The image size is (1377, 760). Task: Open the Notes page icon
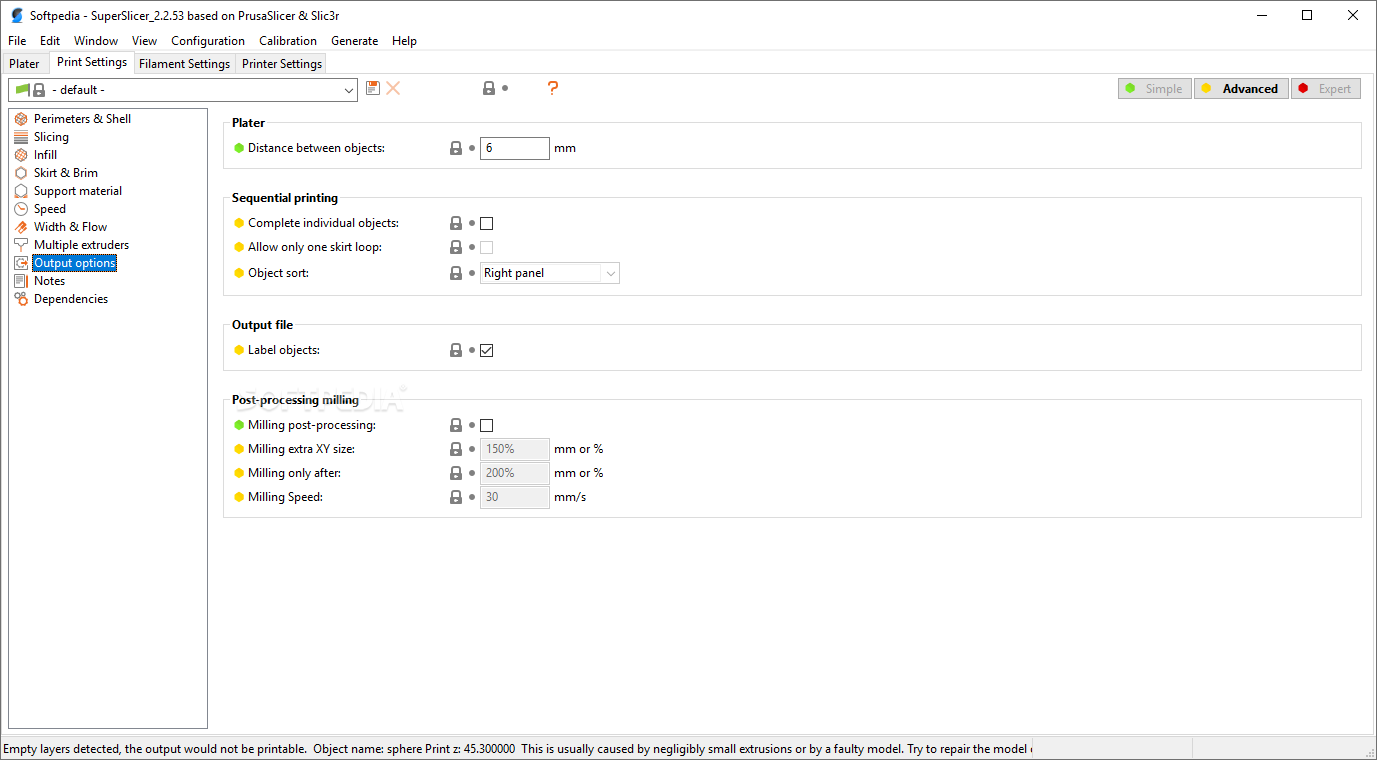pyautogui.click(x=21, y=281)
